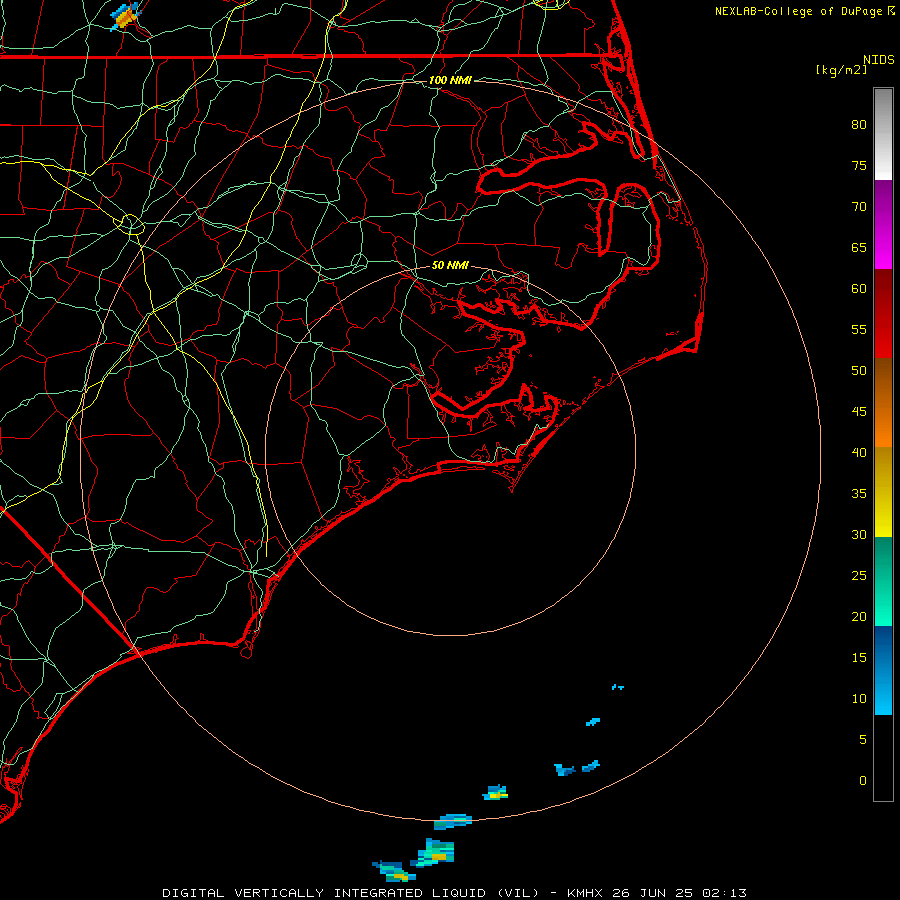This screenshot has height=900, width=900.
Task: Click the orange radar echo in the top-left corner
Action: 126,16
